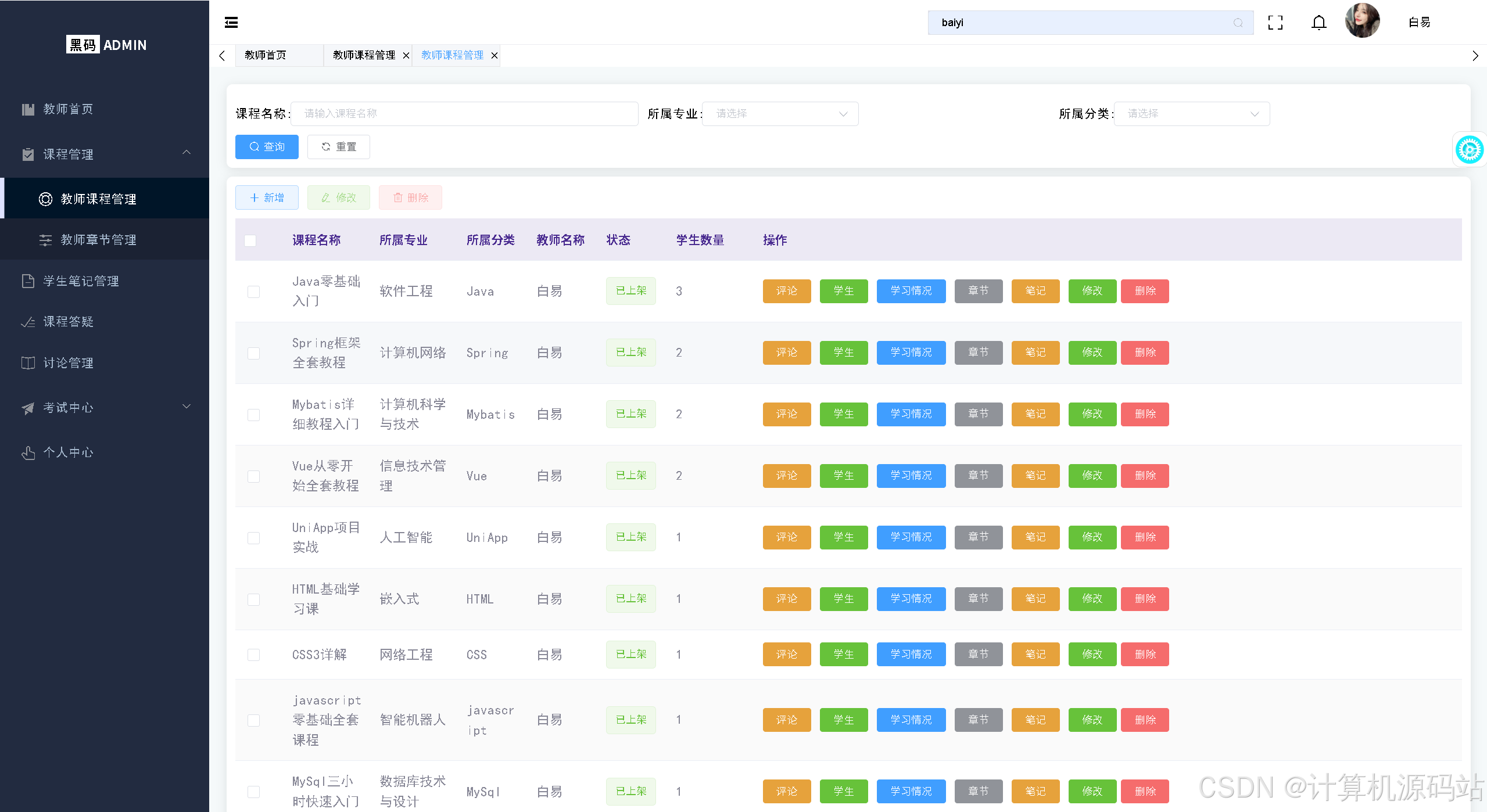Focus the 课程名称 input field
1487x812 pixels.
464,114
